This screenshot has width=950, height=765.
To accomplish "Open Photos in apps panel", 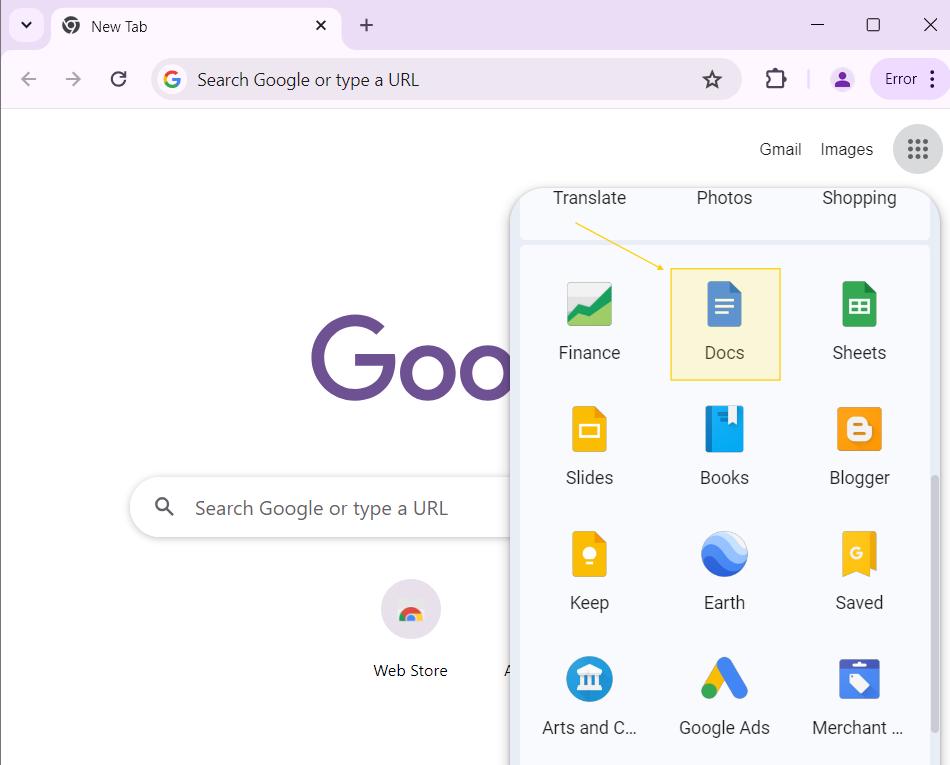I will (x=724, y=198).
